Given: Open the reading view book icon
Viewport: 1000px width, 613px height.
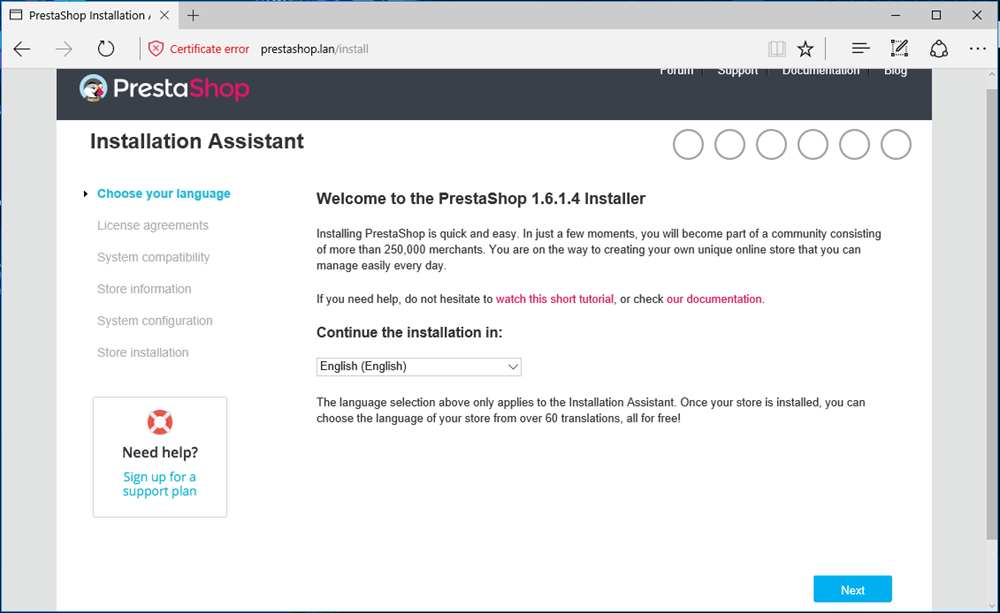Looking at the screenshot, I should (777, 49).
